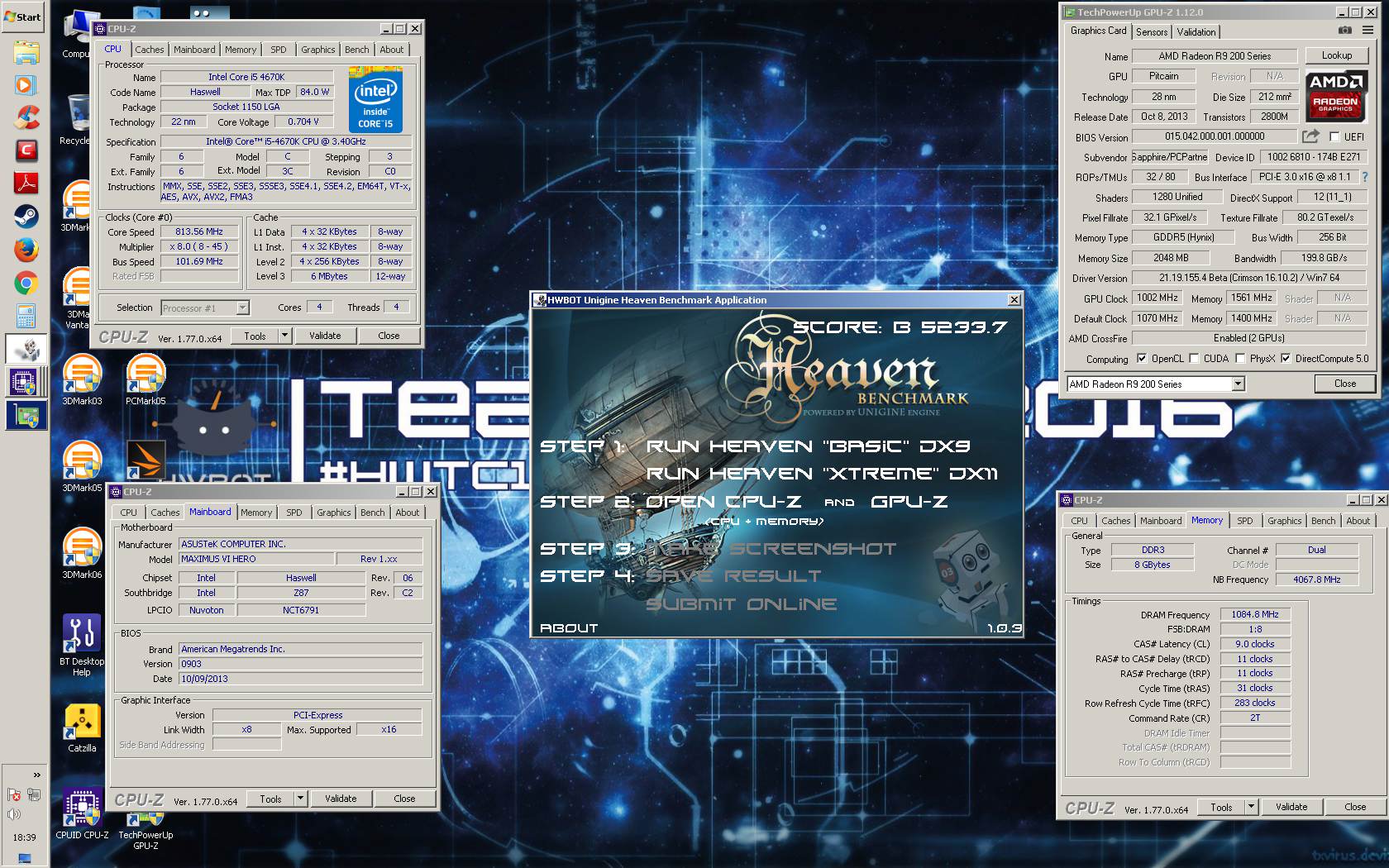Image resolution: width=1389 pixels, height=868 pixels.
Task: Select the TechPowerUp GPU-Z desktop shortcut
Action: pyautogui.click(x=146, y=830)
